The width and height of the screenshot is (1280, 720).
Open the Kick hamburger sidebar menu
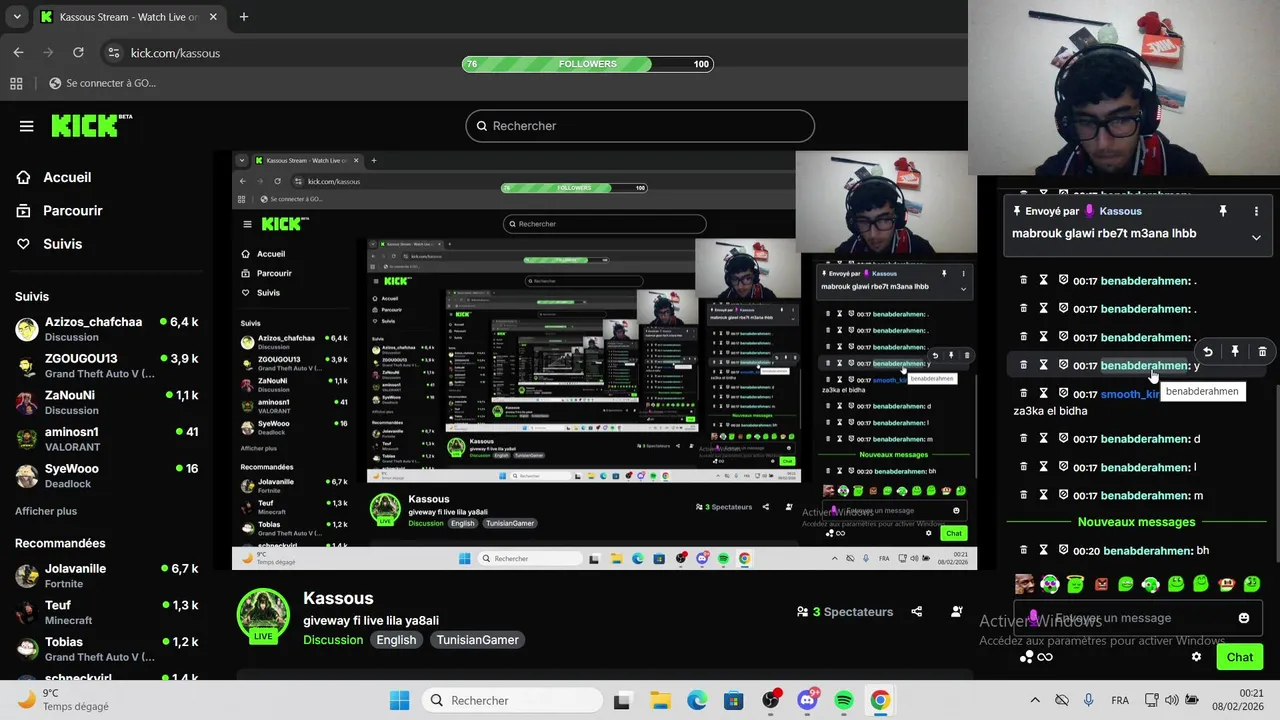27,126
